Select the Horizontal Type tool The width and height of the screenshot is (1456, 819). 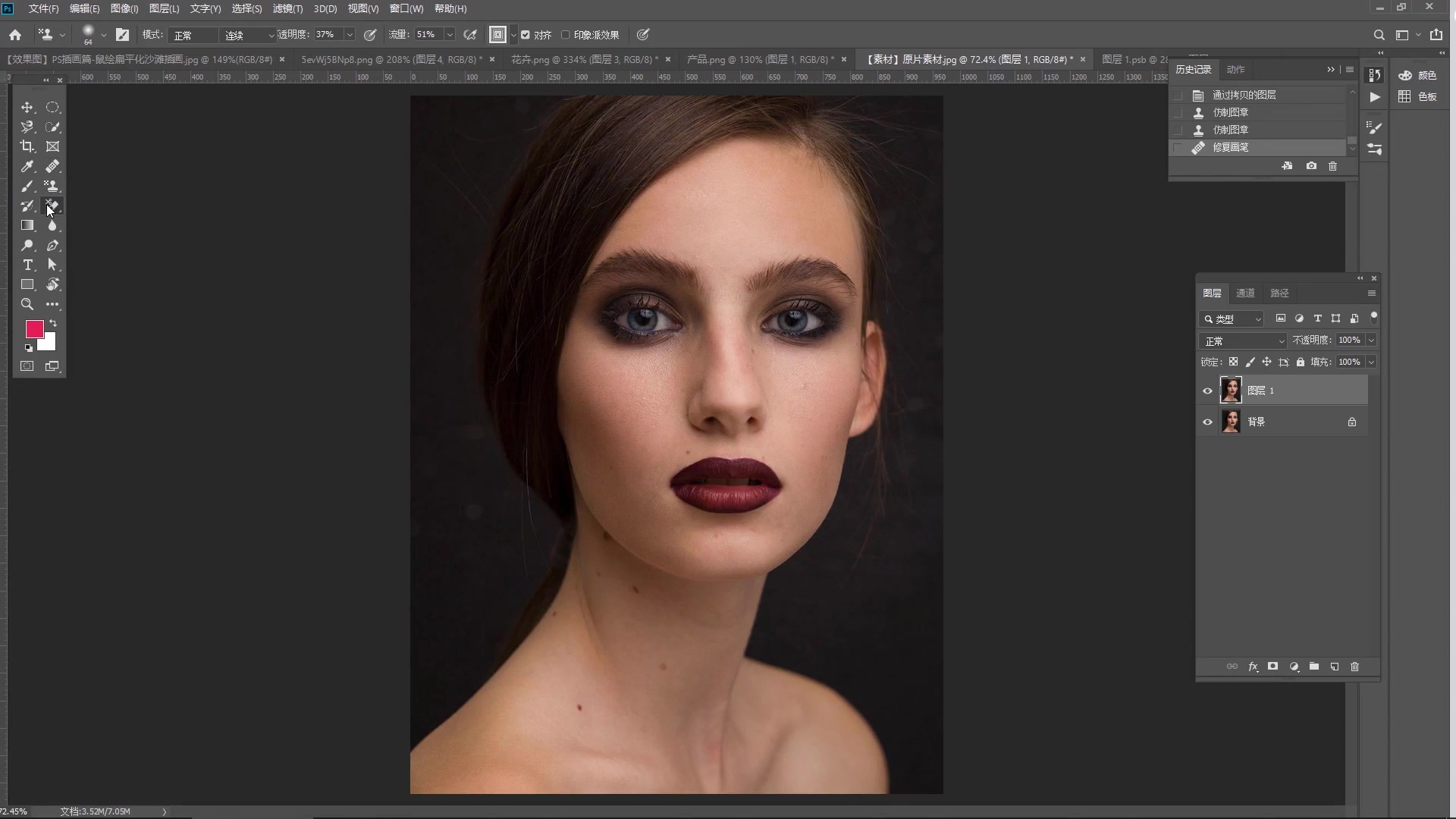pos(27,265)
